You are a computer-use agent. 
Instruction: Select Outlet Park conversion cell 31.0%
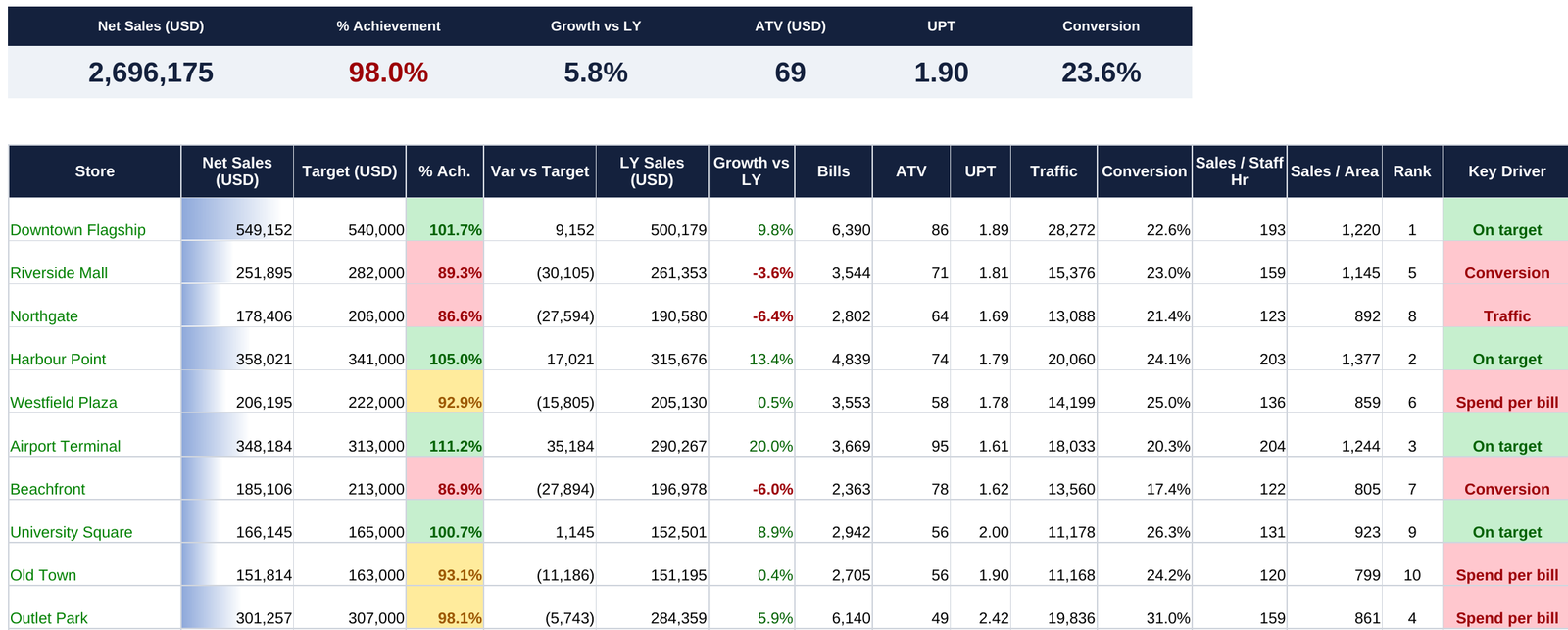coord(1145,607)
